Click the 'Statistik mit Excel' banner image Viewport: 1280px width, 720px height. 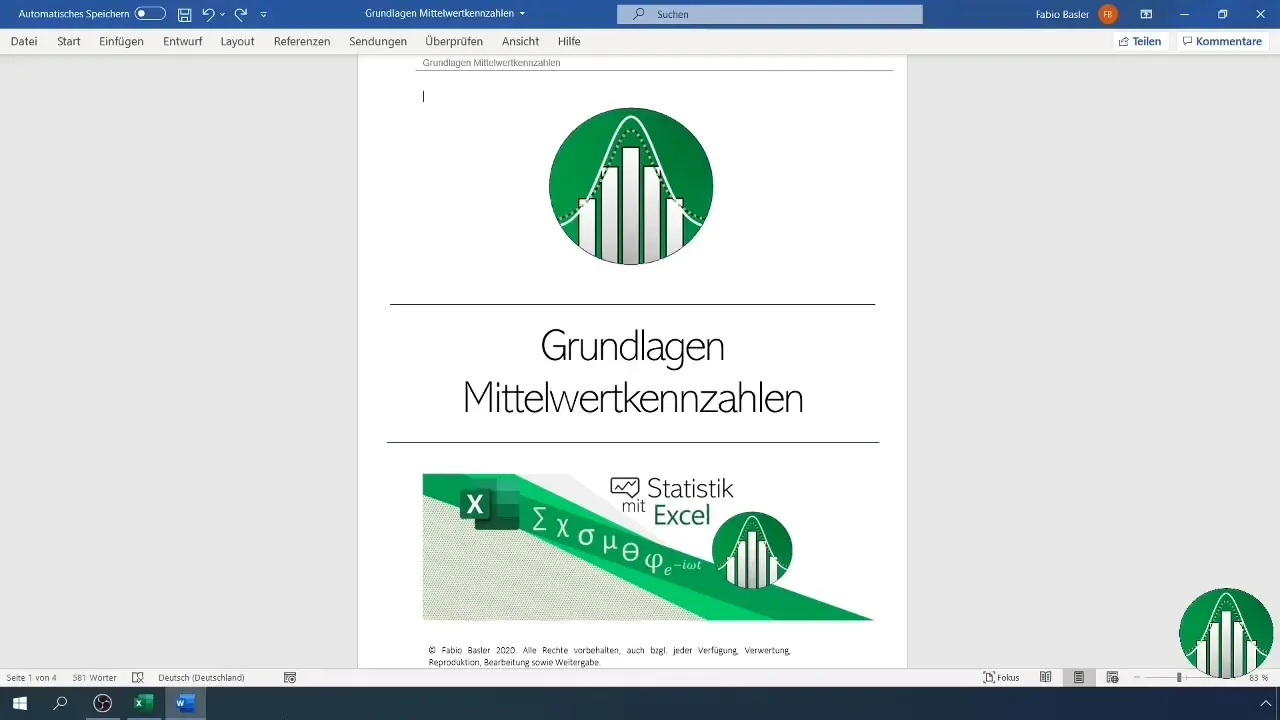[x=648, y=547]
